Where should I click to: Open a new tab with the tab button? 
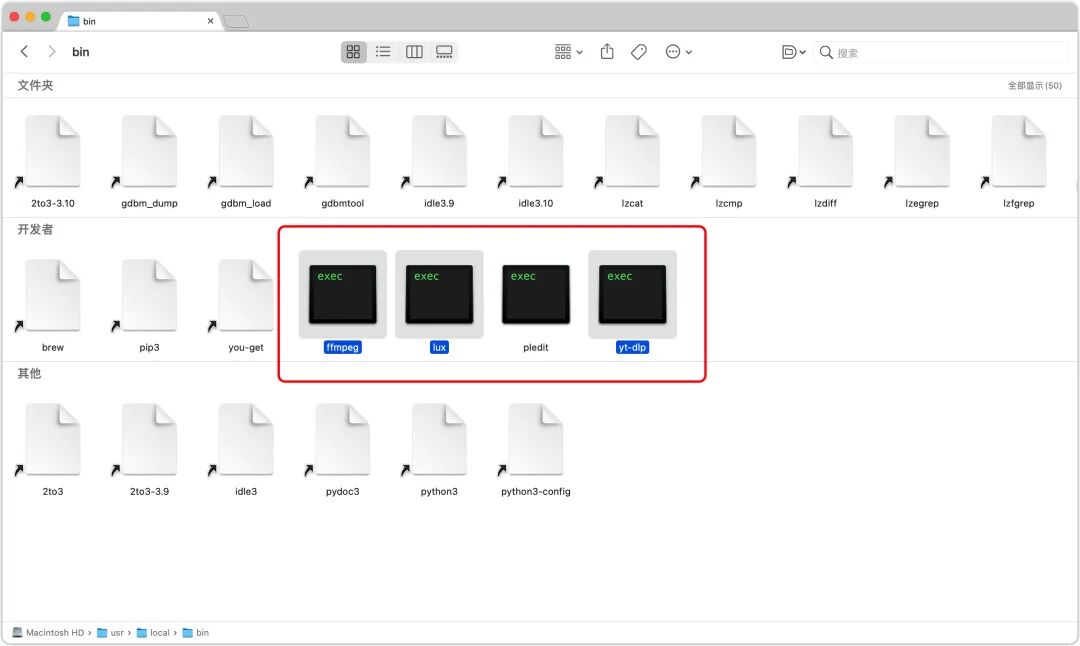(236, 21)
